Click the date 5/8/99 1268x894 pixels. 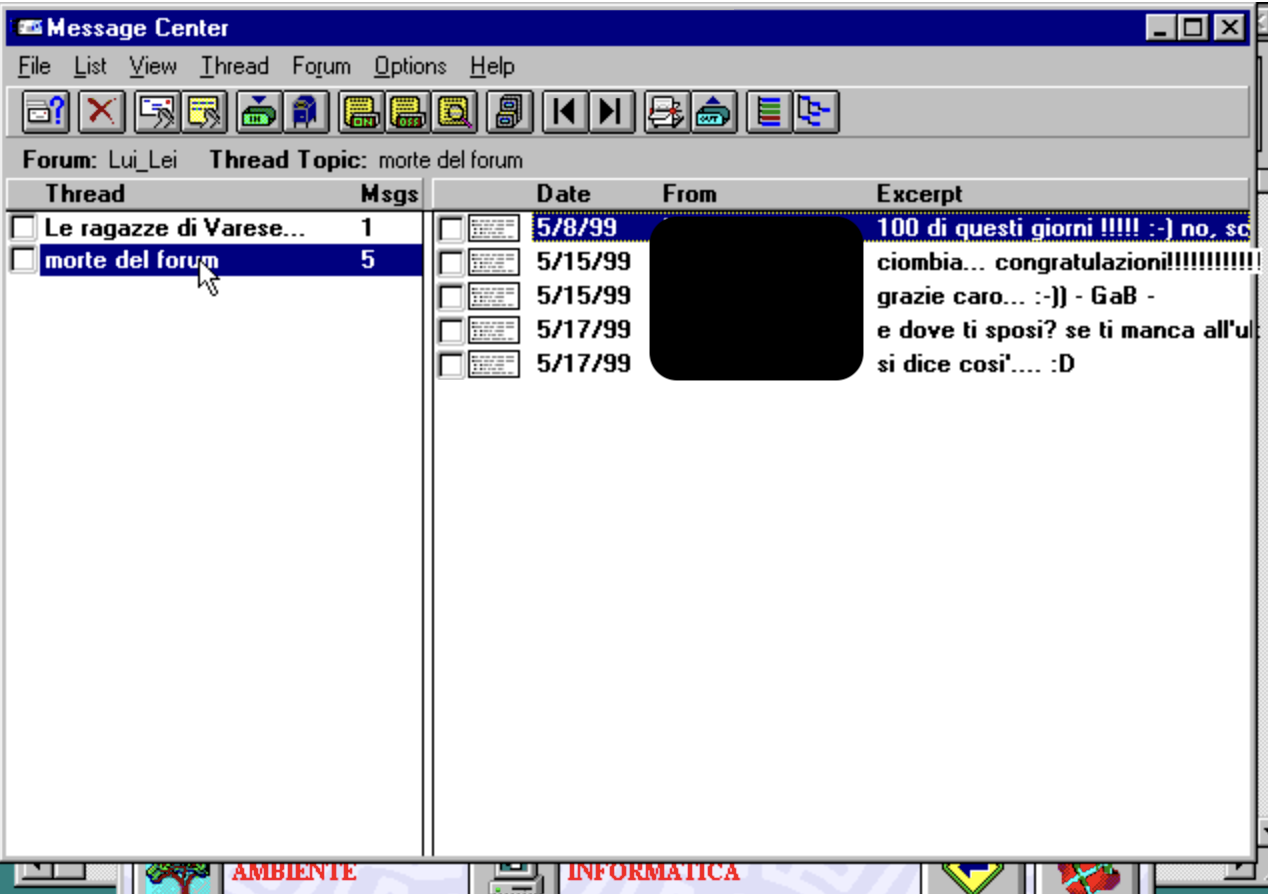click(576, 228)
